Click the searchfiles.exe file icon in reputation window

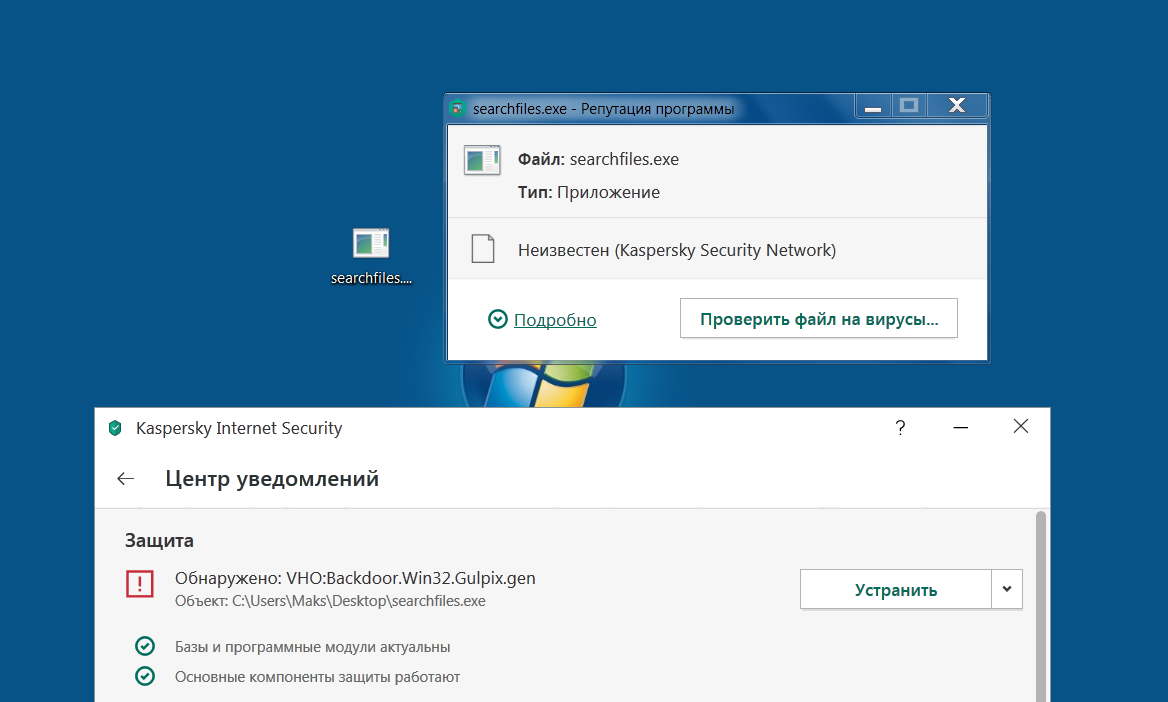(482, 160)
